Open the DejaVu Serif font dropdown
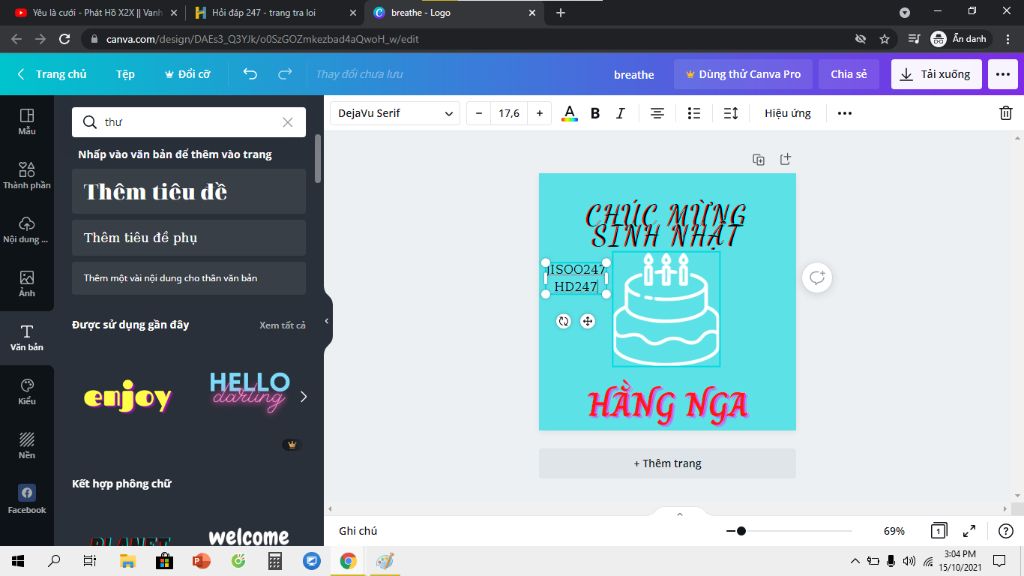Viewport: 1024px width, 576px height. point(395,113)
